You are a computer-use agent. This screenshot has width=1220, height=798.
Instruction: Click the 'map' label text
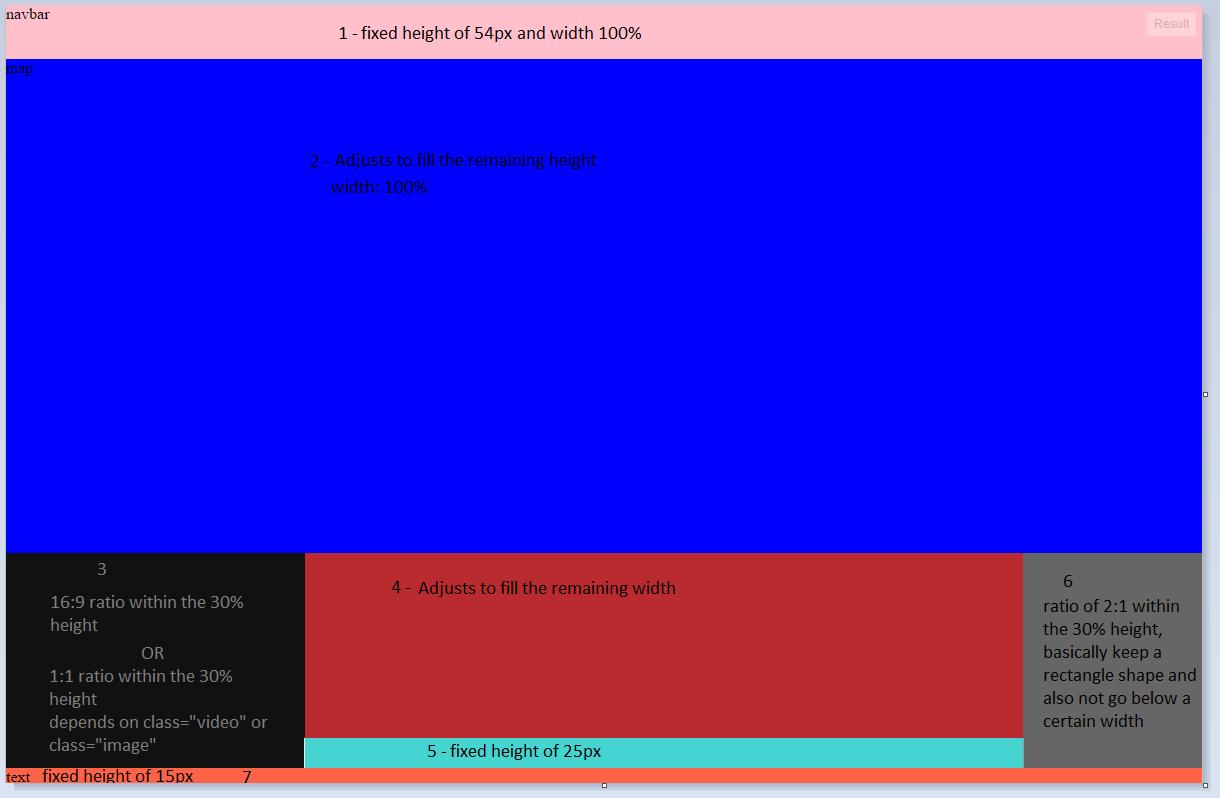(19, 69)
